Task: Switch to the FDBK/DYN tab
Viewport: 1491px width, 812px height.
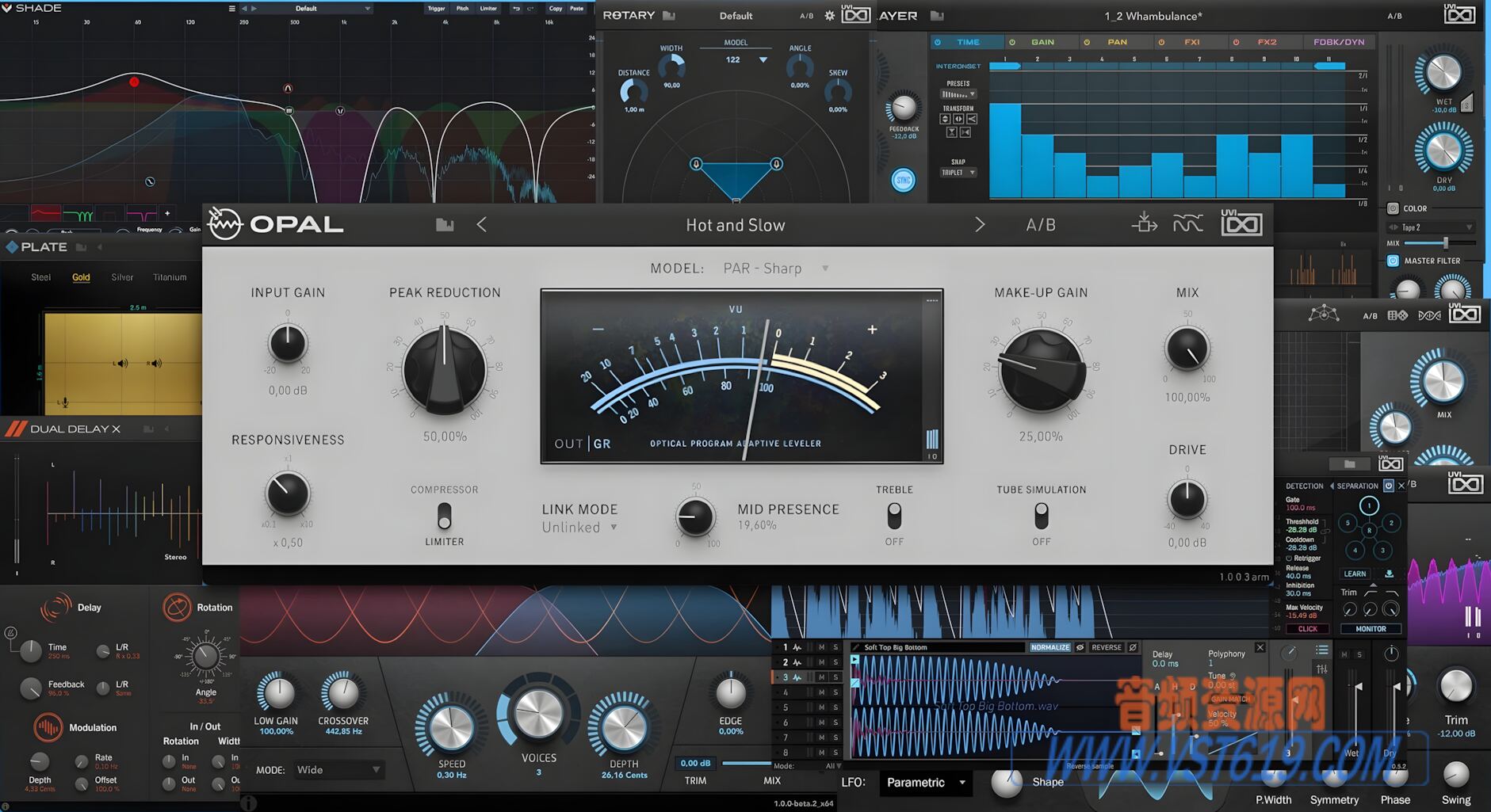Action: point(1339,42)
